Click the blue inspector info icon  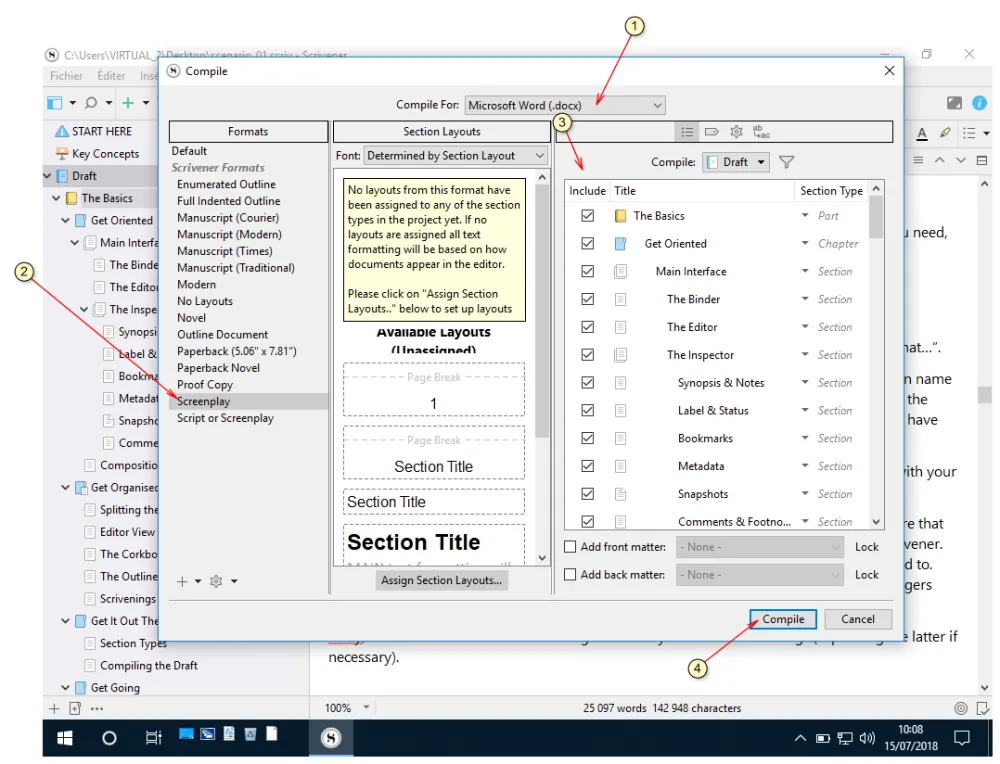point(979,103)
